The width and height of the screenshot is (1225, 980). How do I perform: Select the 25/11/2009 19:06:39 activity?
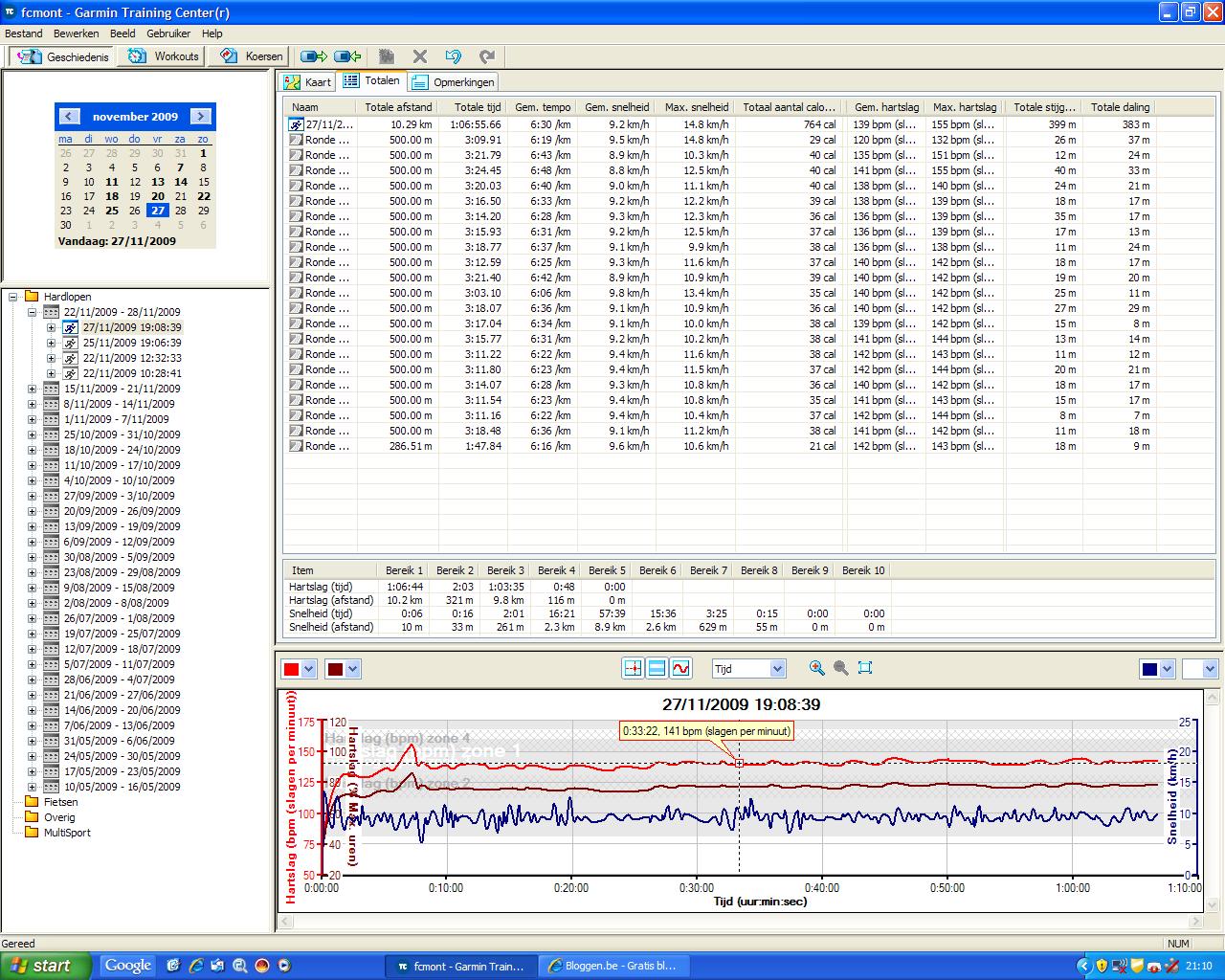[132, 343]
